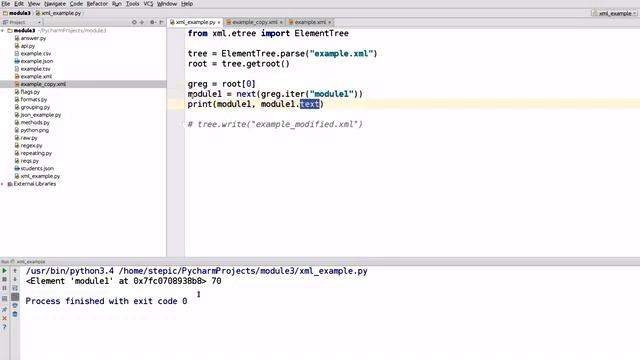Screen dimensions: 640x360
Task: Collapse module3 project folder
Action: 3,31
